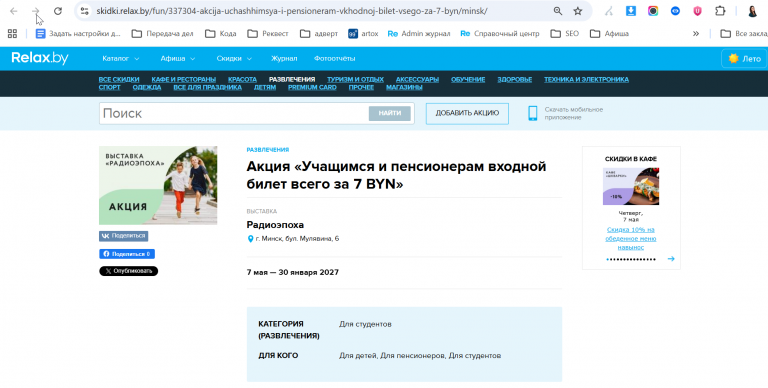The height and width of the screenshot is (388, 768).
Task: Select 'Развлечения' category tab
Action: coord(292,79)
